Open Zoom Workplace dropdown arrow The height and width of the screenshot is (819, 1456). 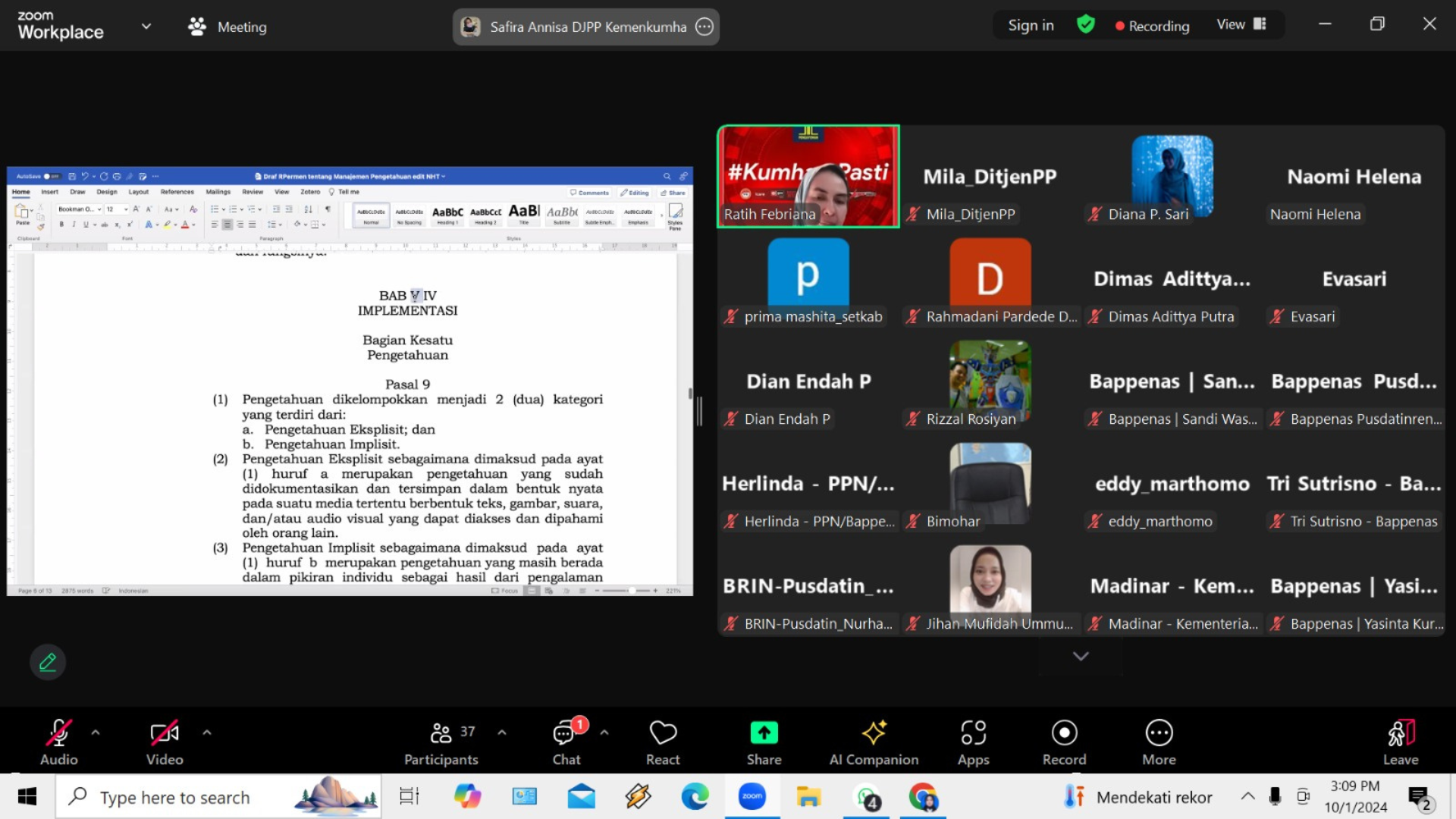pyautogui.click(x=146, y=27)
